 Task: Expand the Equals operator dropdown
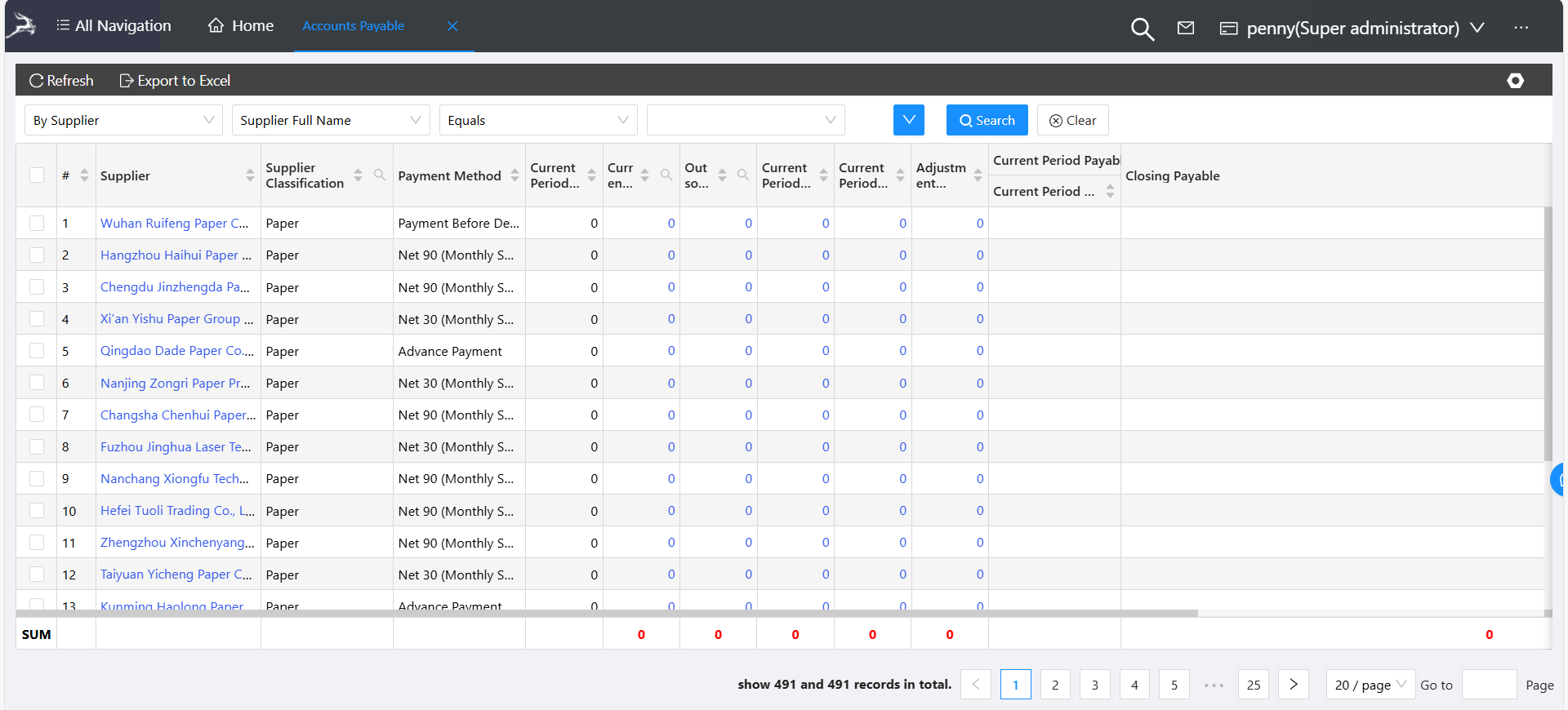click(x=537, y=121)
